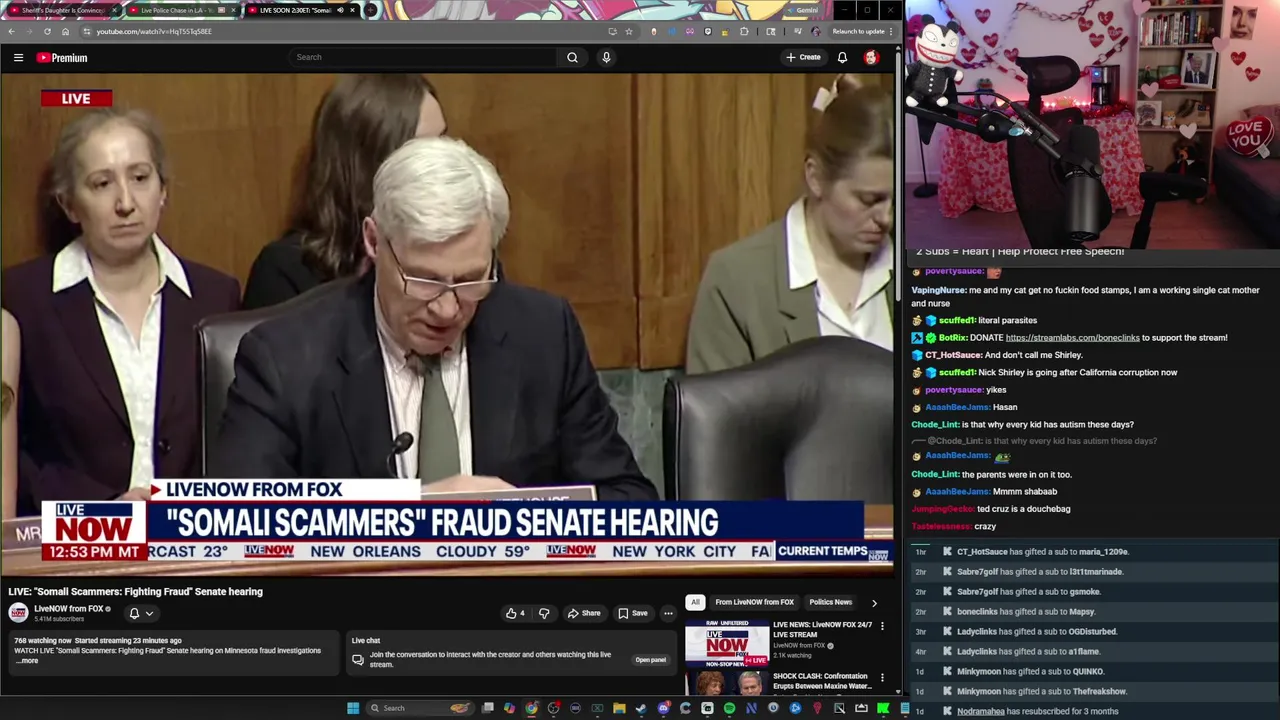Expand description with ...more
The width and height of the screenshot is (1280, 720).
click(27, 661)
